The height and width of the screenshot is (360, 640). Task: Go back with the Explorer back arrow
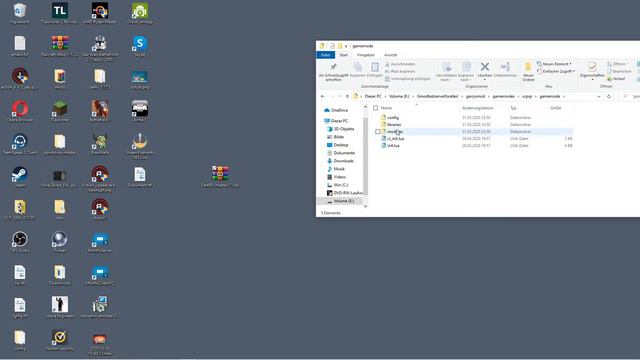point(323,96)
